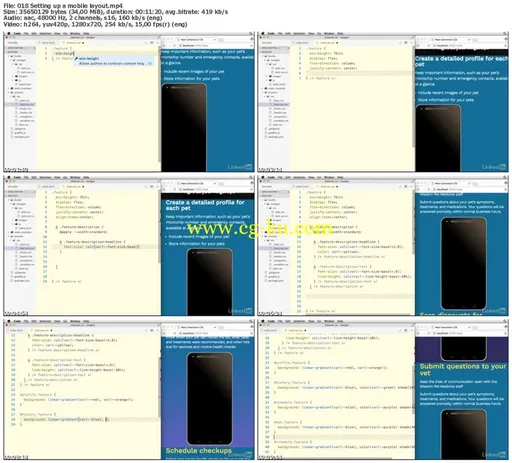Open the Selection menu in the top-left frame
The width and height of the screenshot is (512, 463).
(45, 33)
